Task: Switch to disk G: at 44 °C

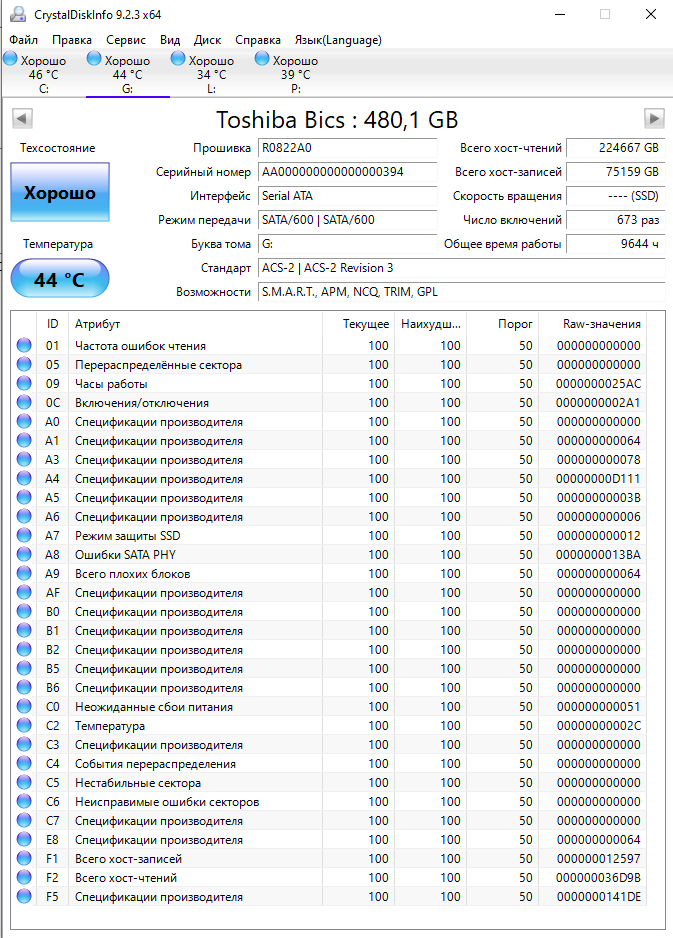Action: click(127, 74)
